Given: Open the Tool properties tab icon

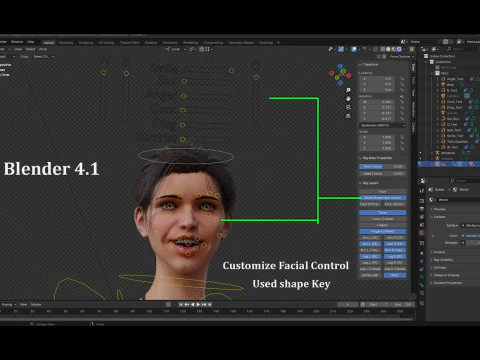Looking at the screenshot, I should pyautogui.click(x=422, y=191).
